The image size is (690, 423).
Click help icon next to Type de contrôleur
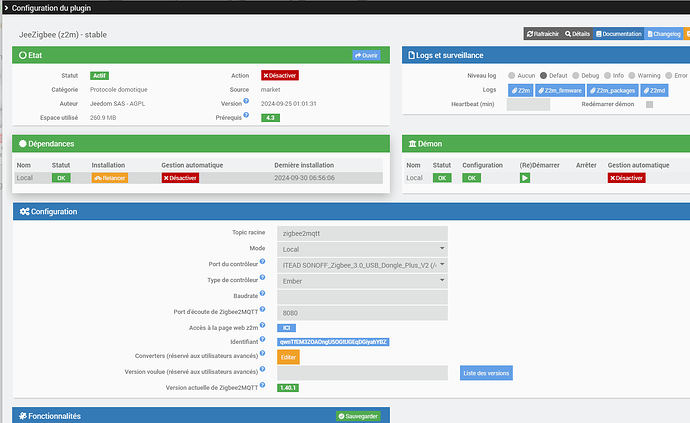click(262, 277)
